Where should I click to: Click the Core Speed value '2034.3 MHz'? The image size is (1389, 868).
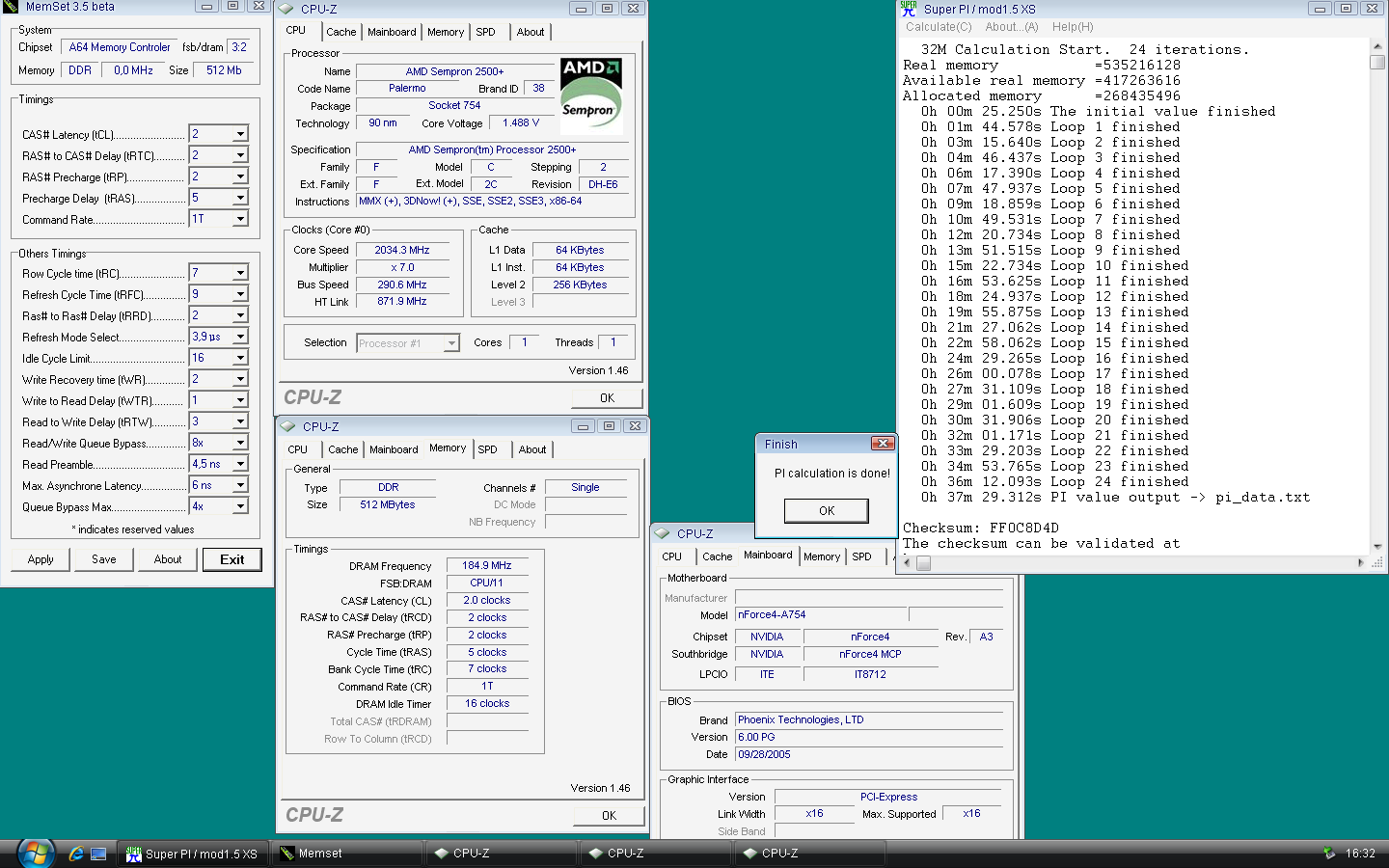(402, 250)
